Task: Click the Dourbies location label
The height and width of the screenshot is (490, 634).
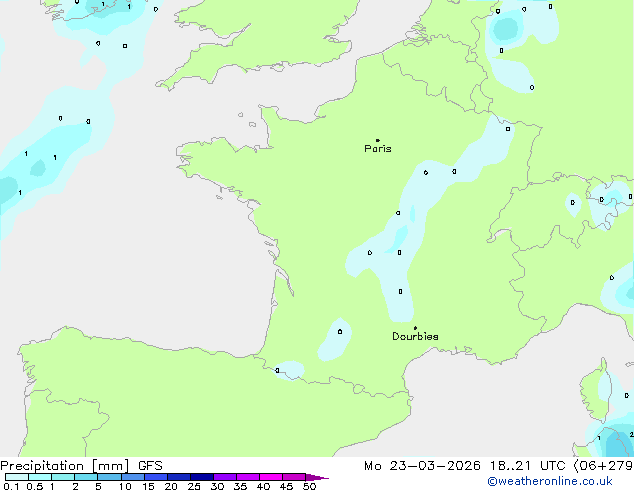Action: [415, 336]
